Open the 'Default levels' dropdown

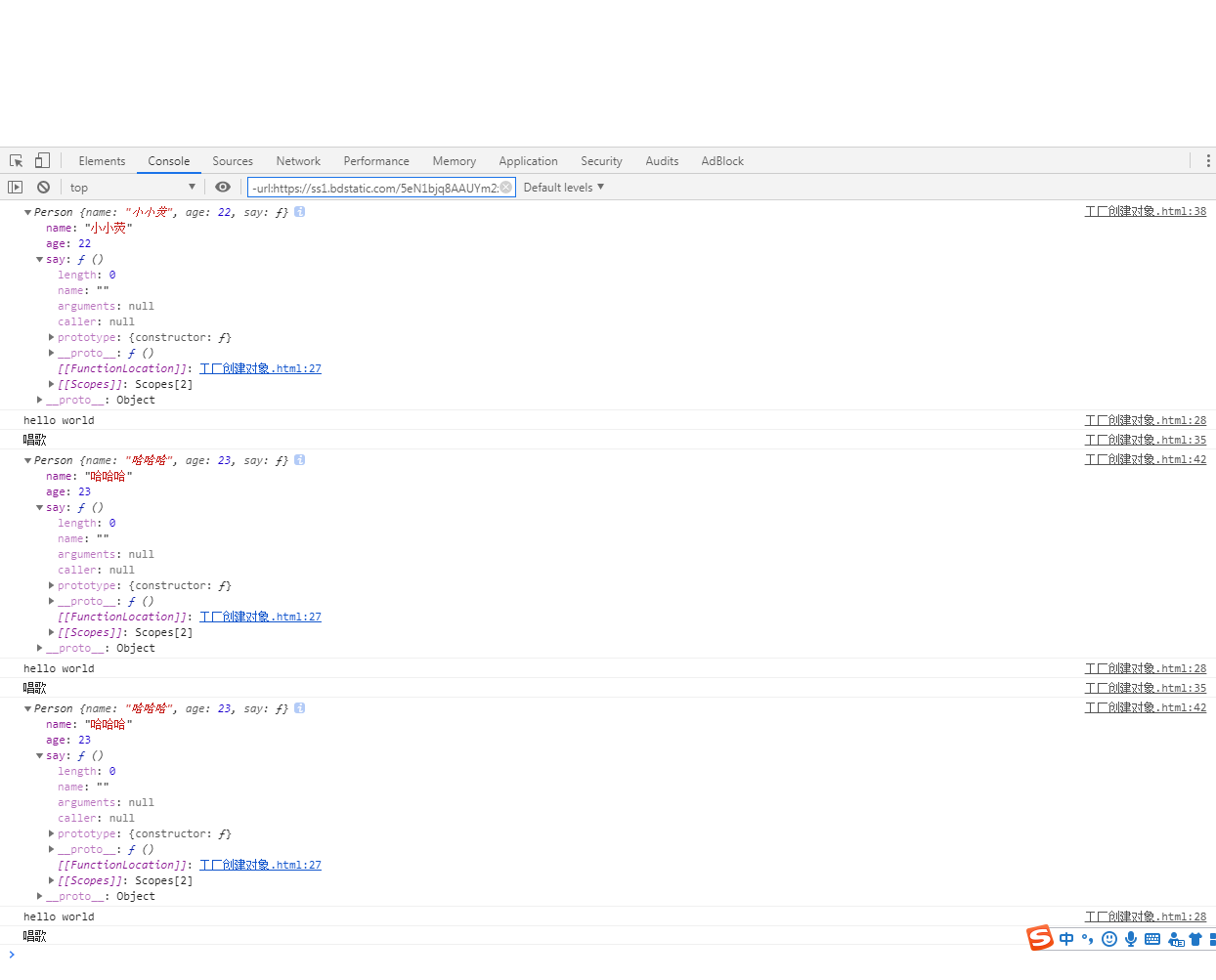pos(563,187)
